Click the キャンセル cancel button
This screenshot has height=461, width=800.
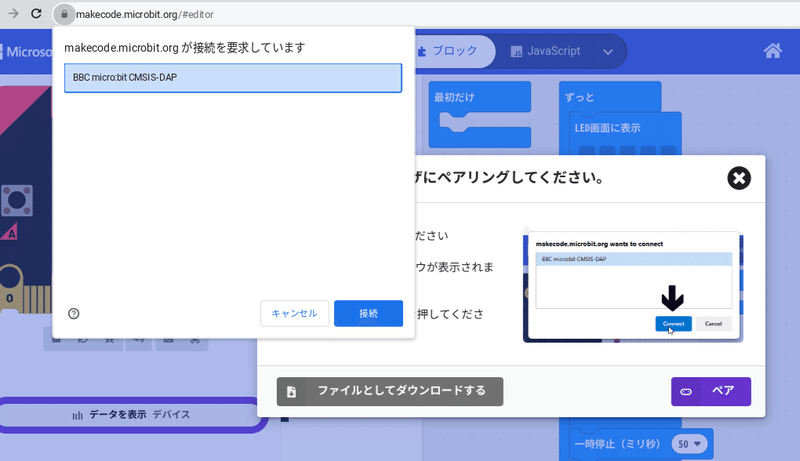tap(294, 313)
